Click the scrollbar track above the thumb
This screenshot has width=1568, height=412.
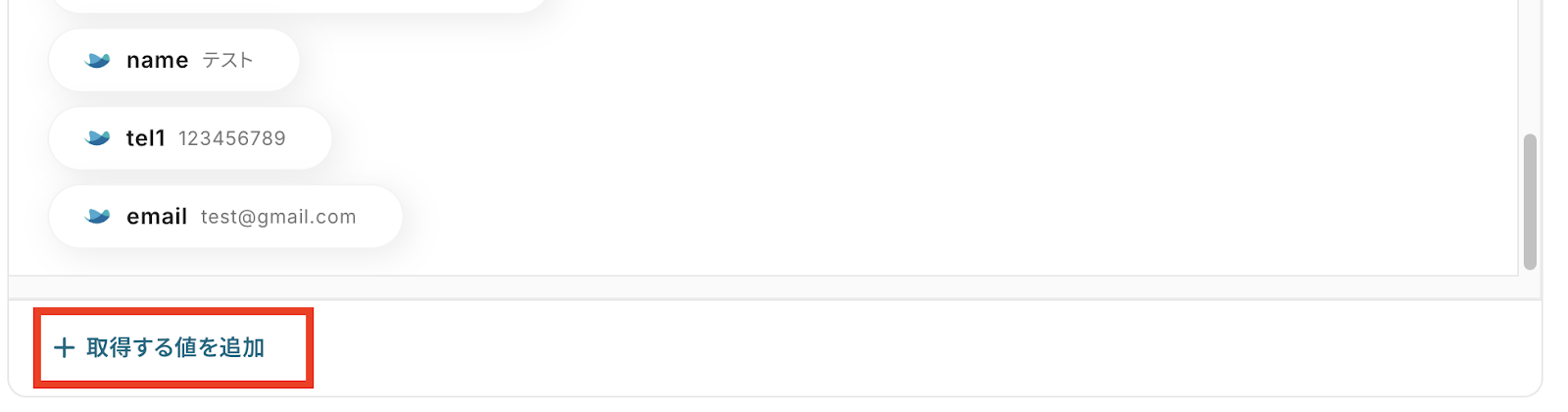[1530, 67]
